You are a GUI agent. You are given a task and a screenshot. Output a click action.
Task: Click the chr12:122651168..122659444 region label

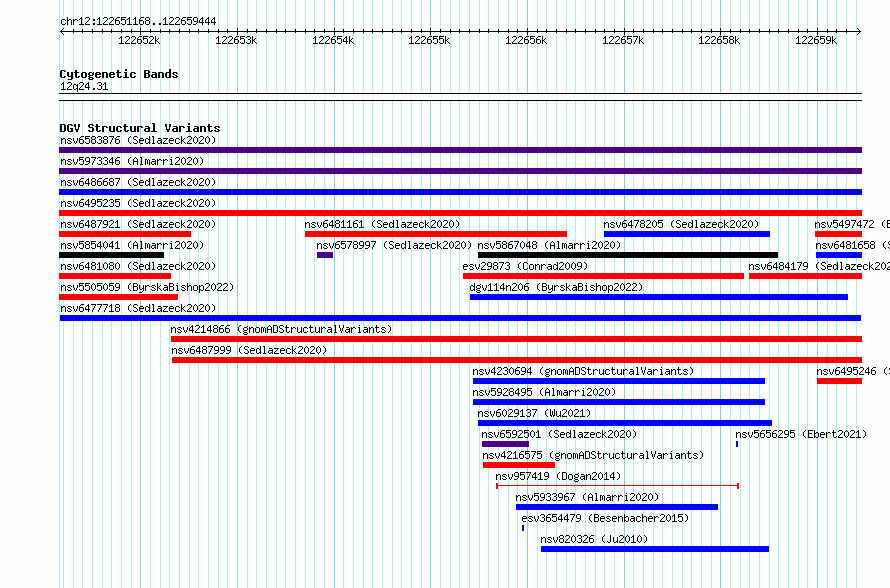point(138,22)
